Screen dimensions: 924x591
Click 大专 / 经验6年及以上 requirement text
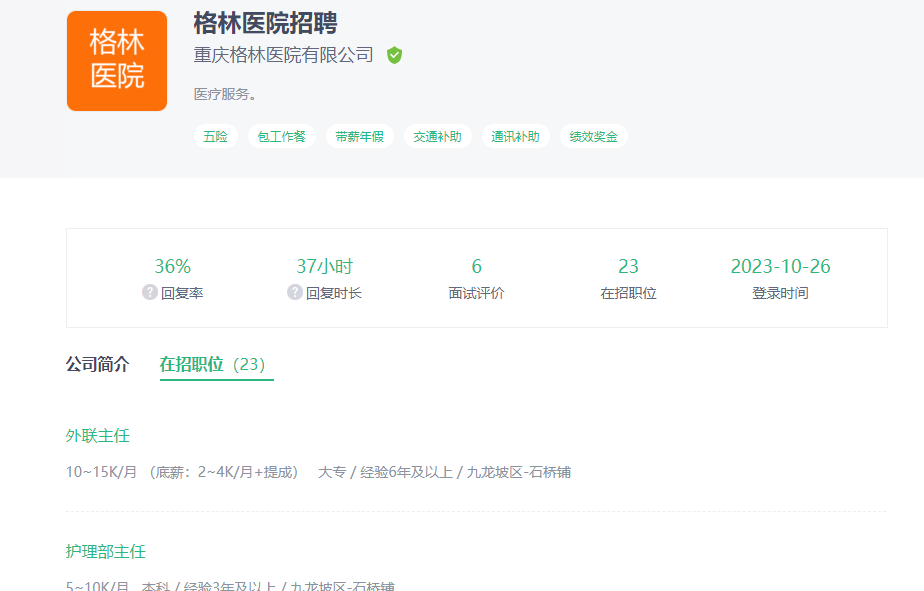(x=385, y=472)
